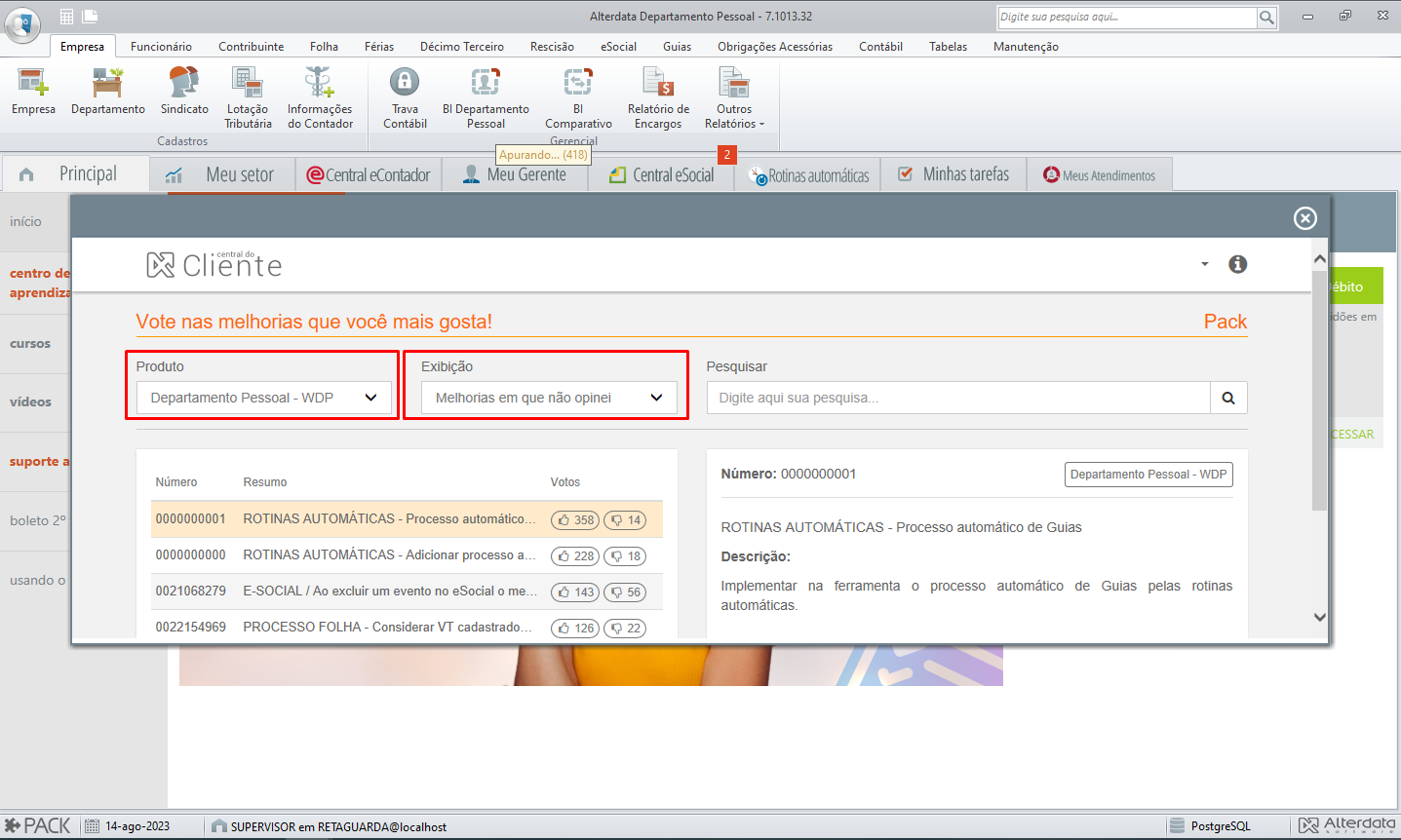Launch BI Departamento Pessoal
Viewport: 1401px width, 840px height.
[x=486, y=97]
